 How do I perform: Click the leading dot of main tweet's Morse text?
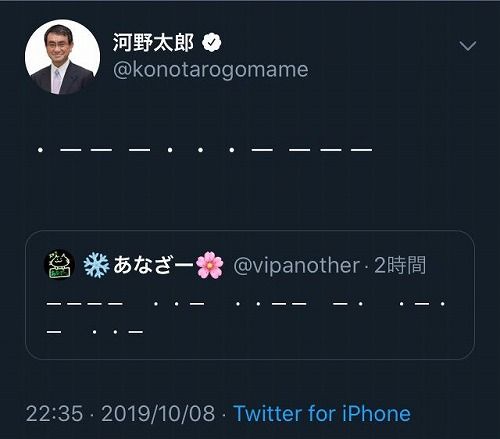coord(40,150)
